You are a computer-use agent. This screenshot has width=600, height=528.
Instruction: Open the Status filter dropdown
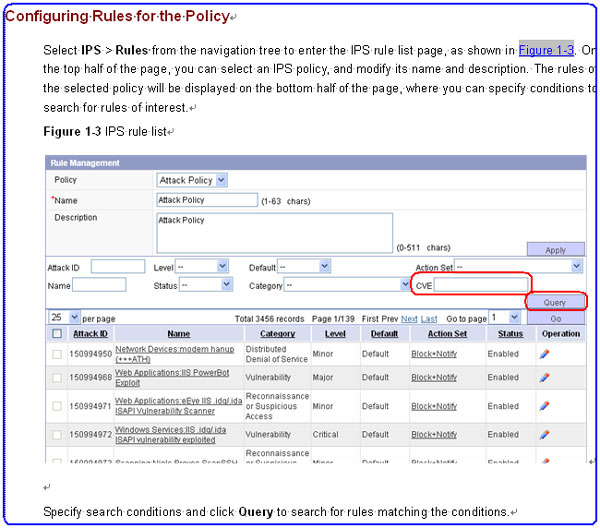(206, 285)
